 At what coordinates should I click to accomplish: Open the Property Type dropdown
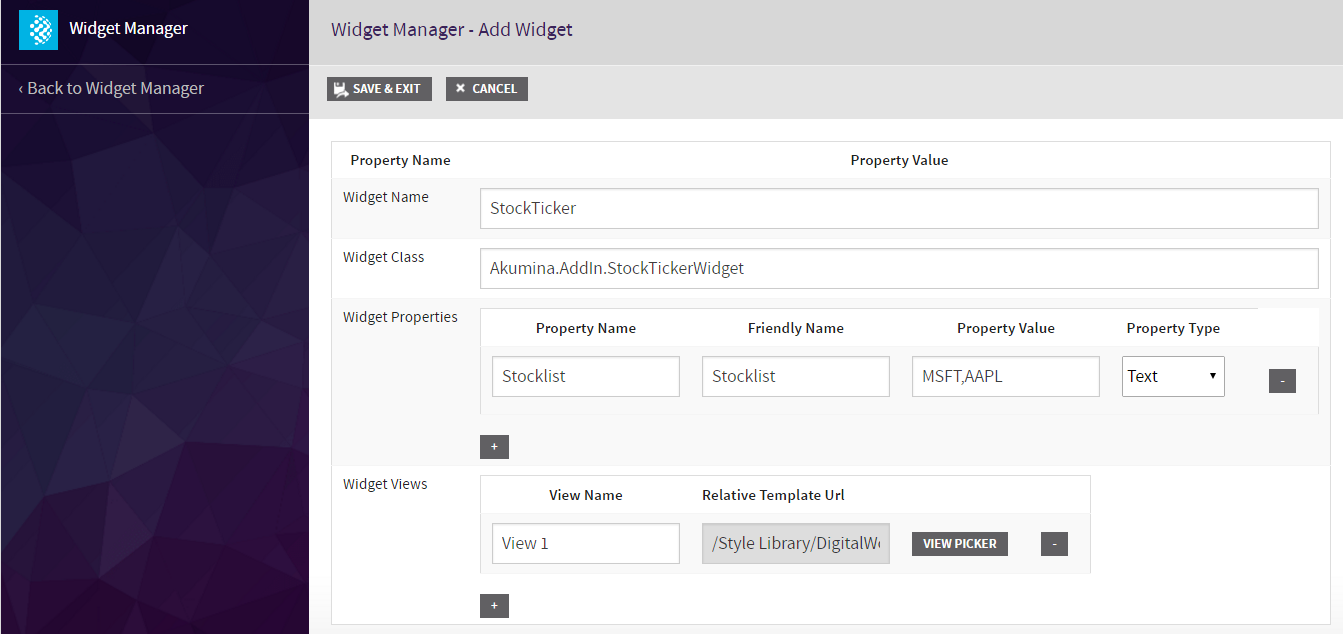pos(1173,377)
